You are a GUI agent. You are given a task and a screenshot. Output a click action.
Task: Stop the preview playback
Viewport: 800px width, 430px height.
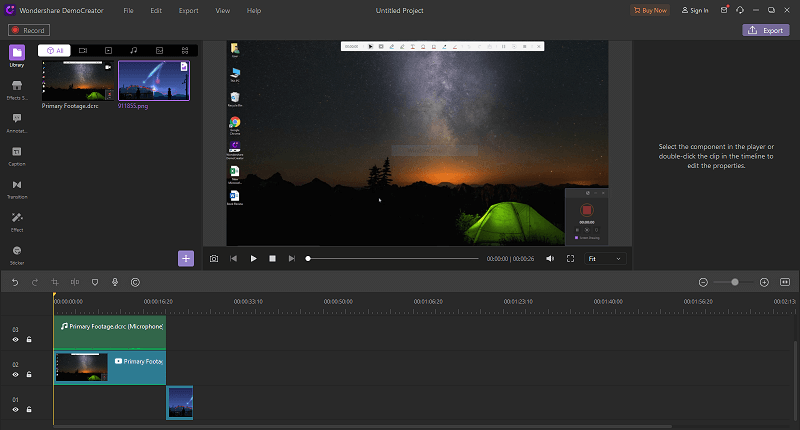pyautogui.click(x=272, y=259)
